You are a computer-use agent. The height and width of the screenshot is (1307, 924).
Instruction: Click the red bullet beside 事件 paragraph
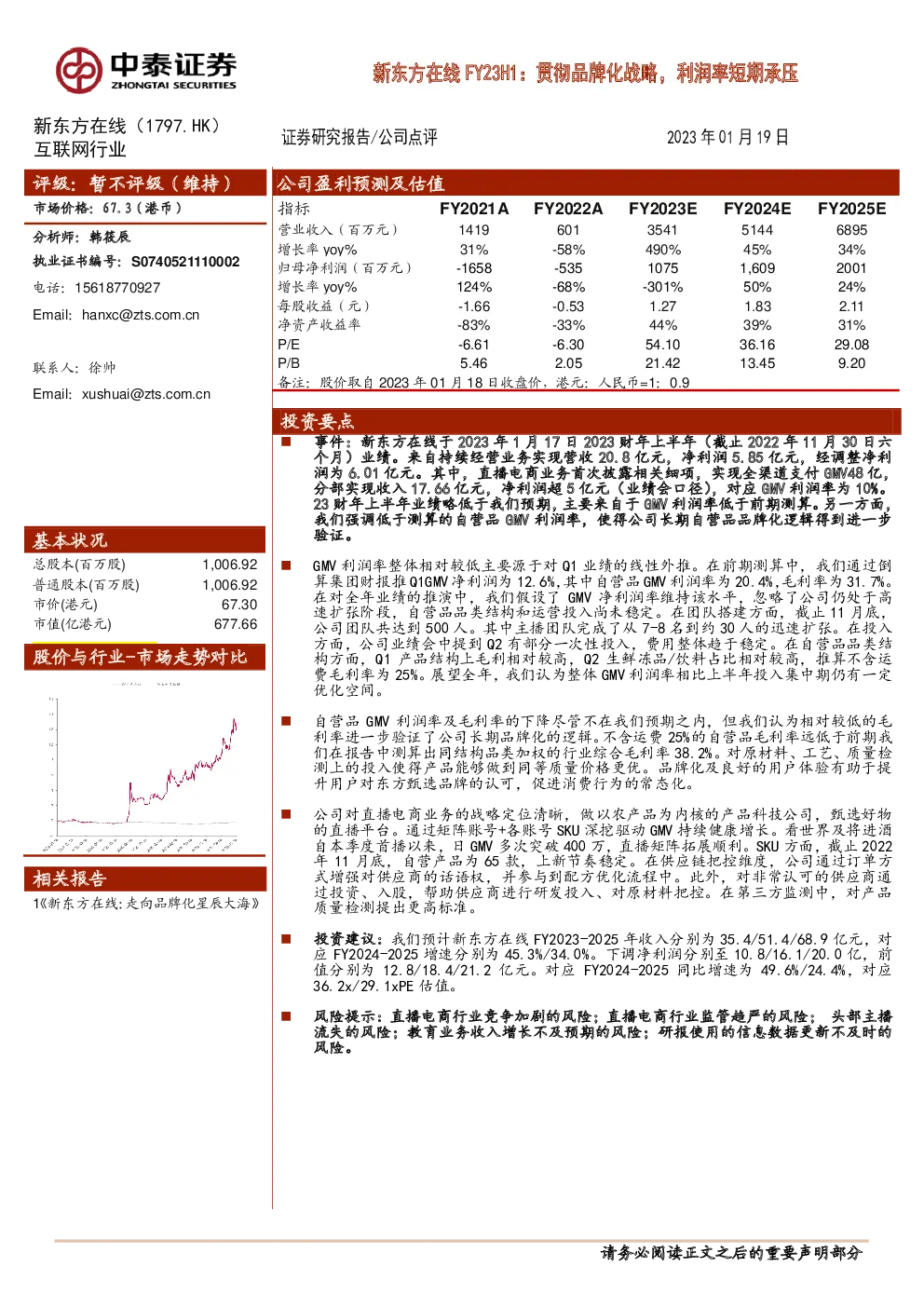click(x=286, y=442)
